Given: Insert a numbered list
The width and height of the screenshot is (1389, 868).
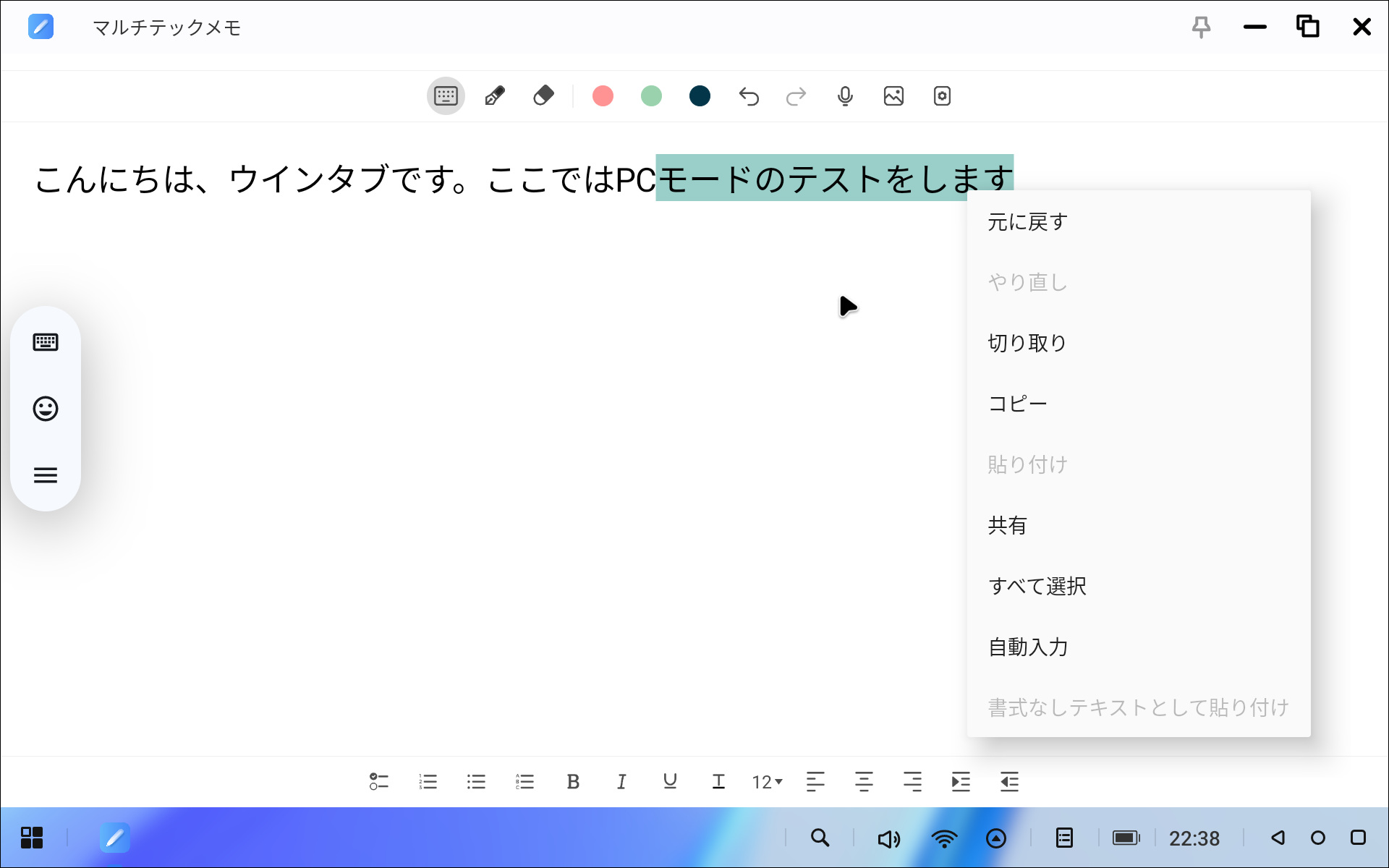Looking at the screenshot, I should [x=428, y=782].
